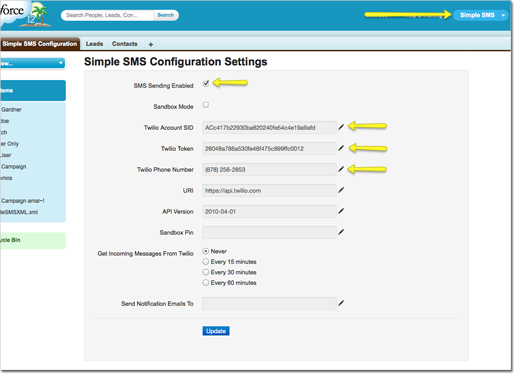Click into Twilio Account SID field
520x379 pixels.
click(269, 127)
